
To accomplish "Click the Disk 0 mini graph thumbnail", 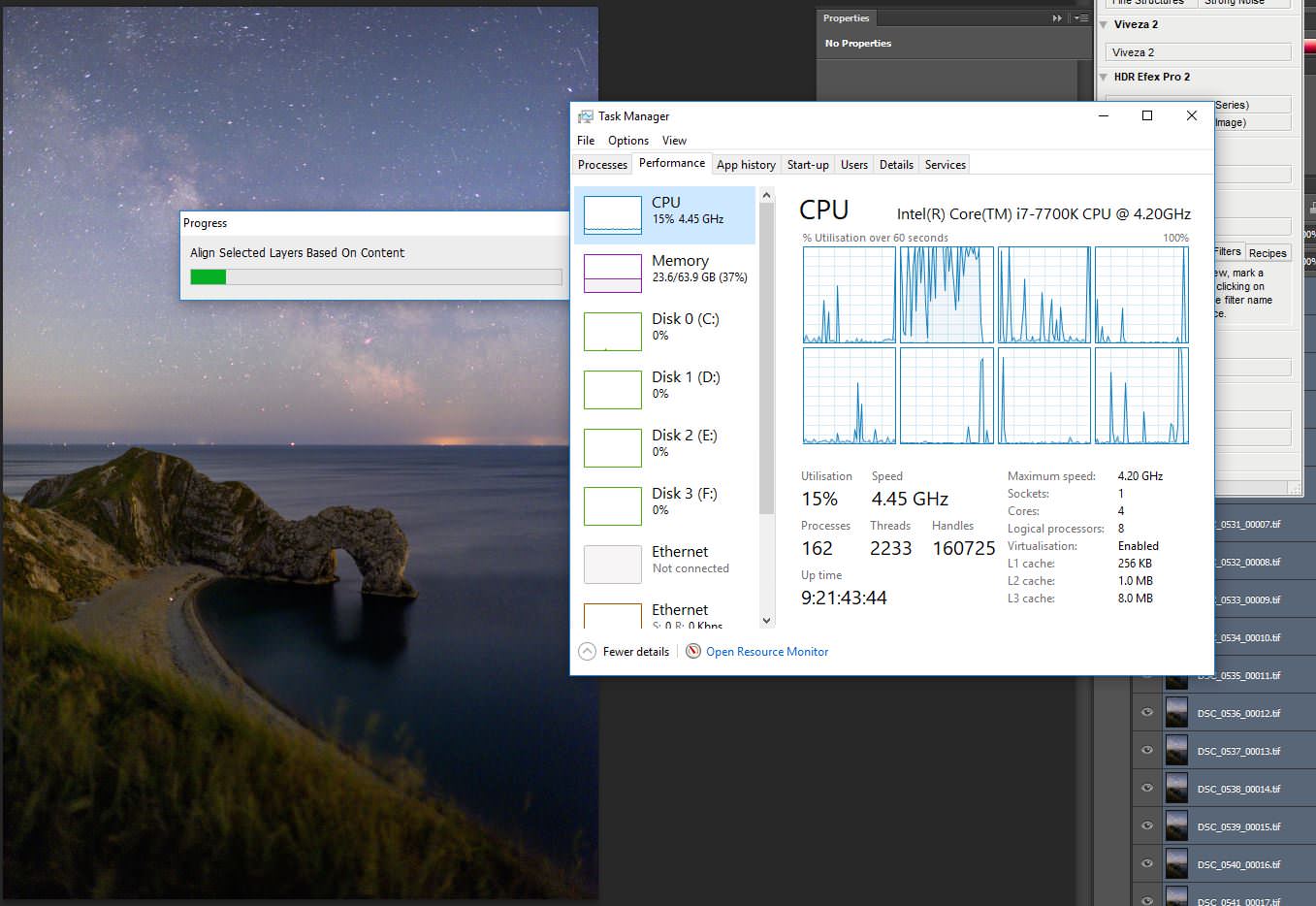I will 613,331.
